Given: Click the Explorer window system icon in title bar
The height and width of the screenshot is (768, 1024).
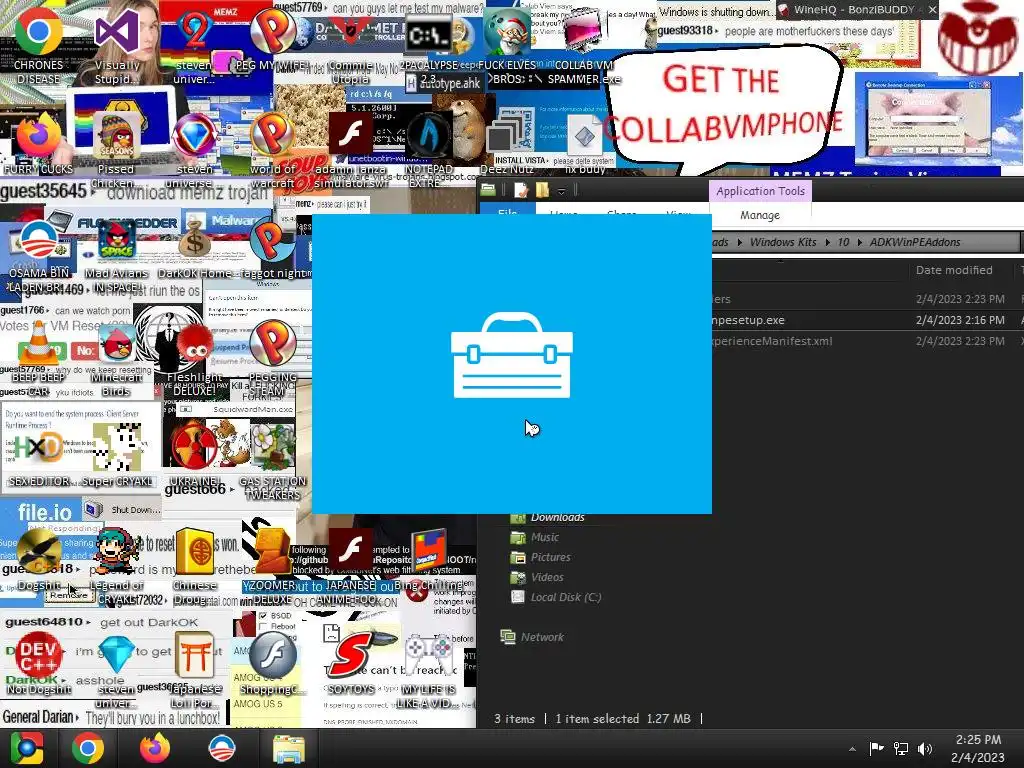Looking at the screenshot, I should click(x=488, y=190).
